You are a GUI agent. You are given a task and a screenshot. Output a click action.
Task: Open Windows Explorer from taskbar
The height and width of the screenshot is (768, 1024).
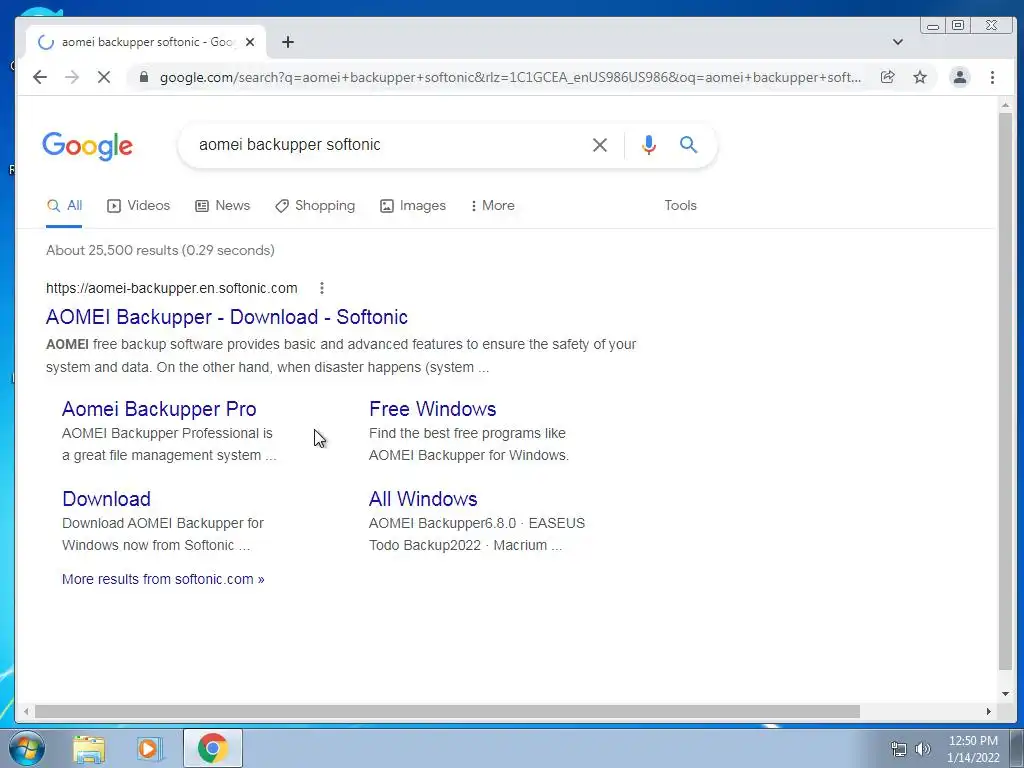coord(89,749)
